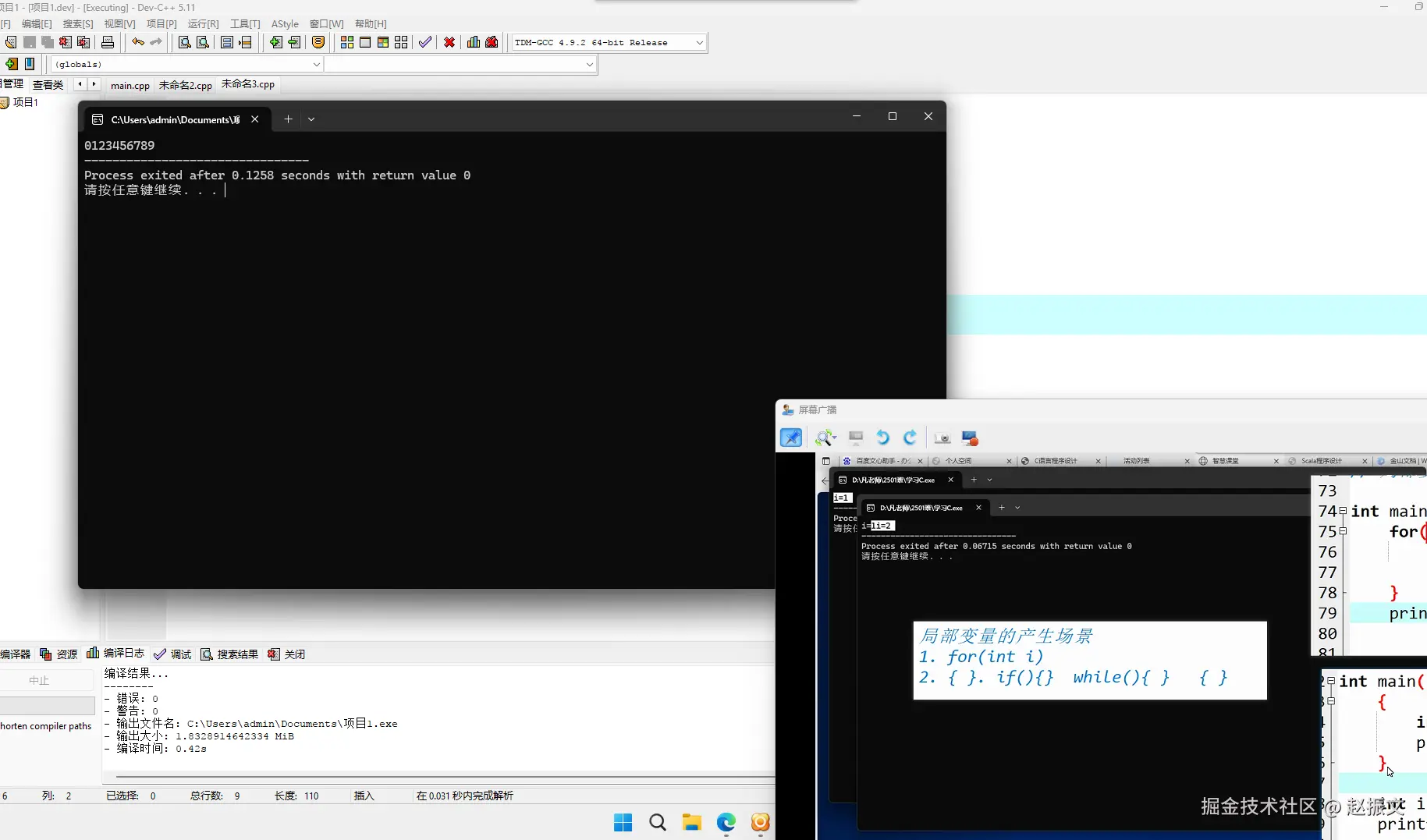Viewport: 1427px width, 840px height.
Task: Open the taskbar Search icon
Action: [x=658, y=822]
